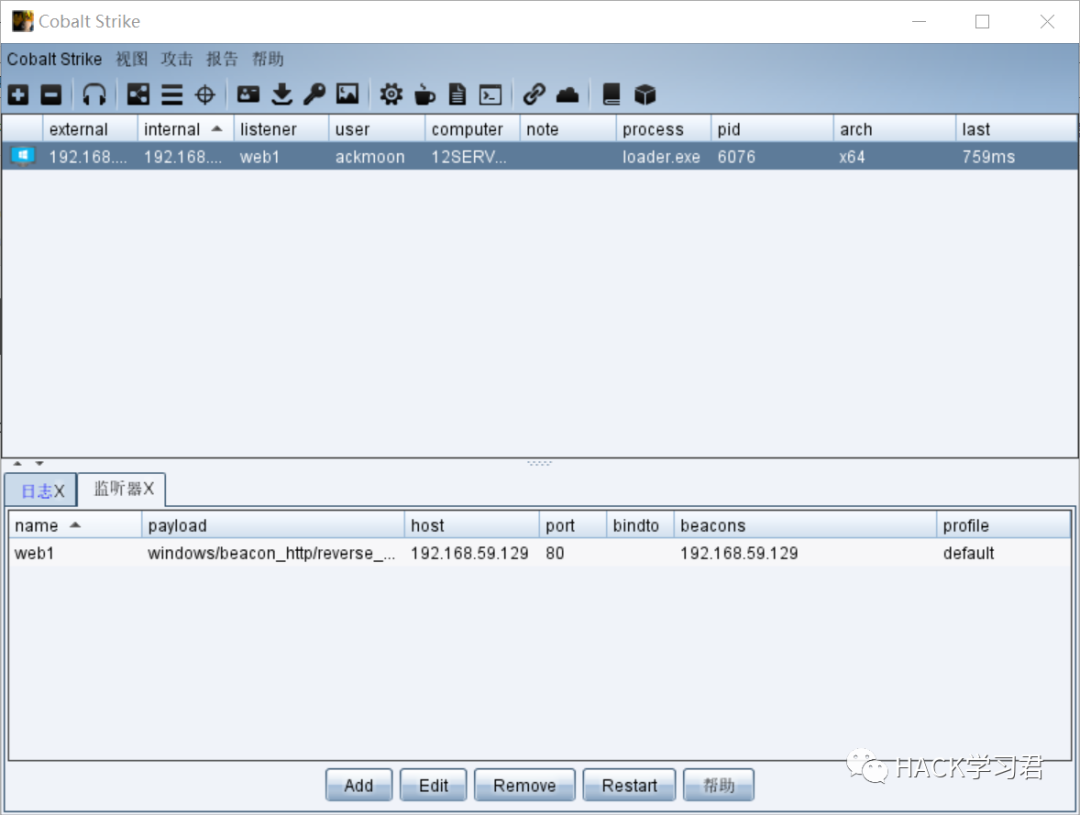
Task: Sort sessions by arch column header
Action: [895, 129]
